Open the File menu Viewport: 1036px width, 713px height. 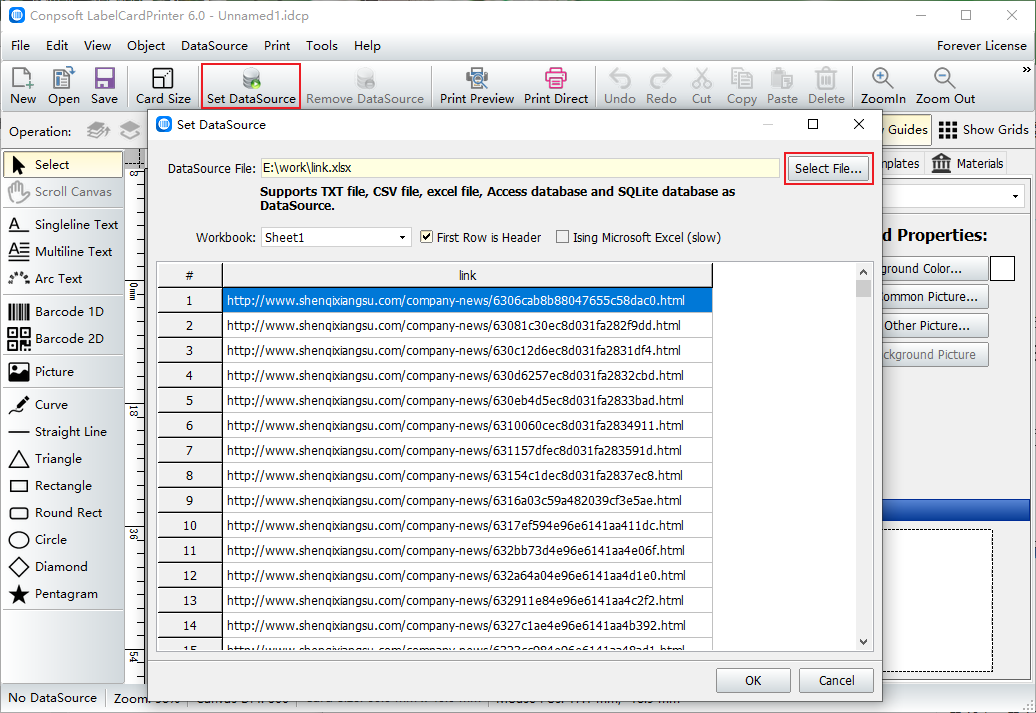[x=20, y=46]
